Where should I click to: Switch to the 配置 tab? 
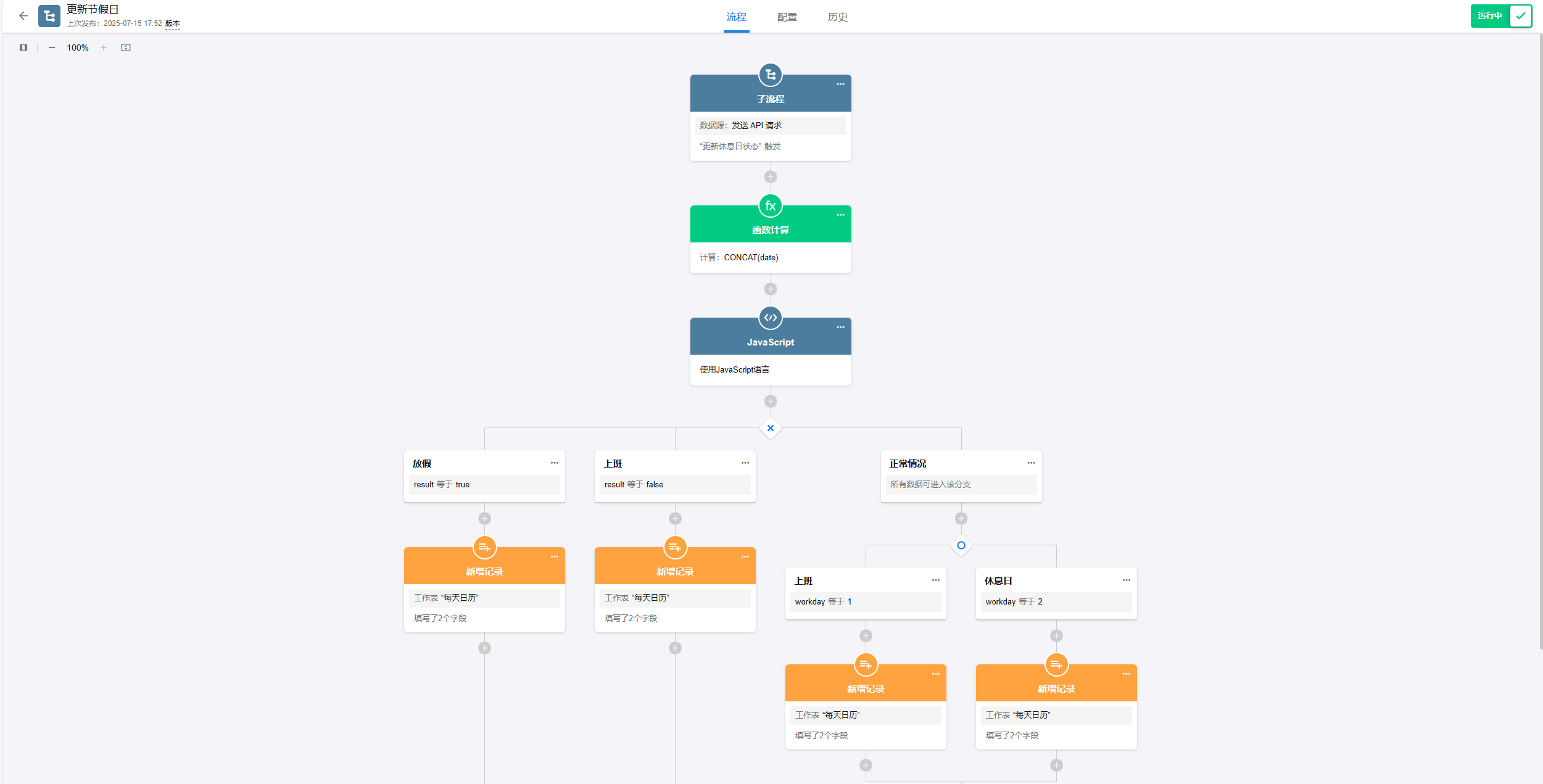[787, 17]
